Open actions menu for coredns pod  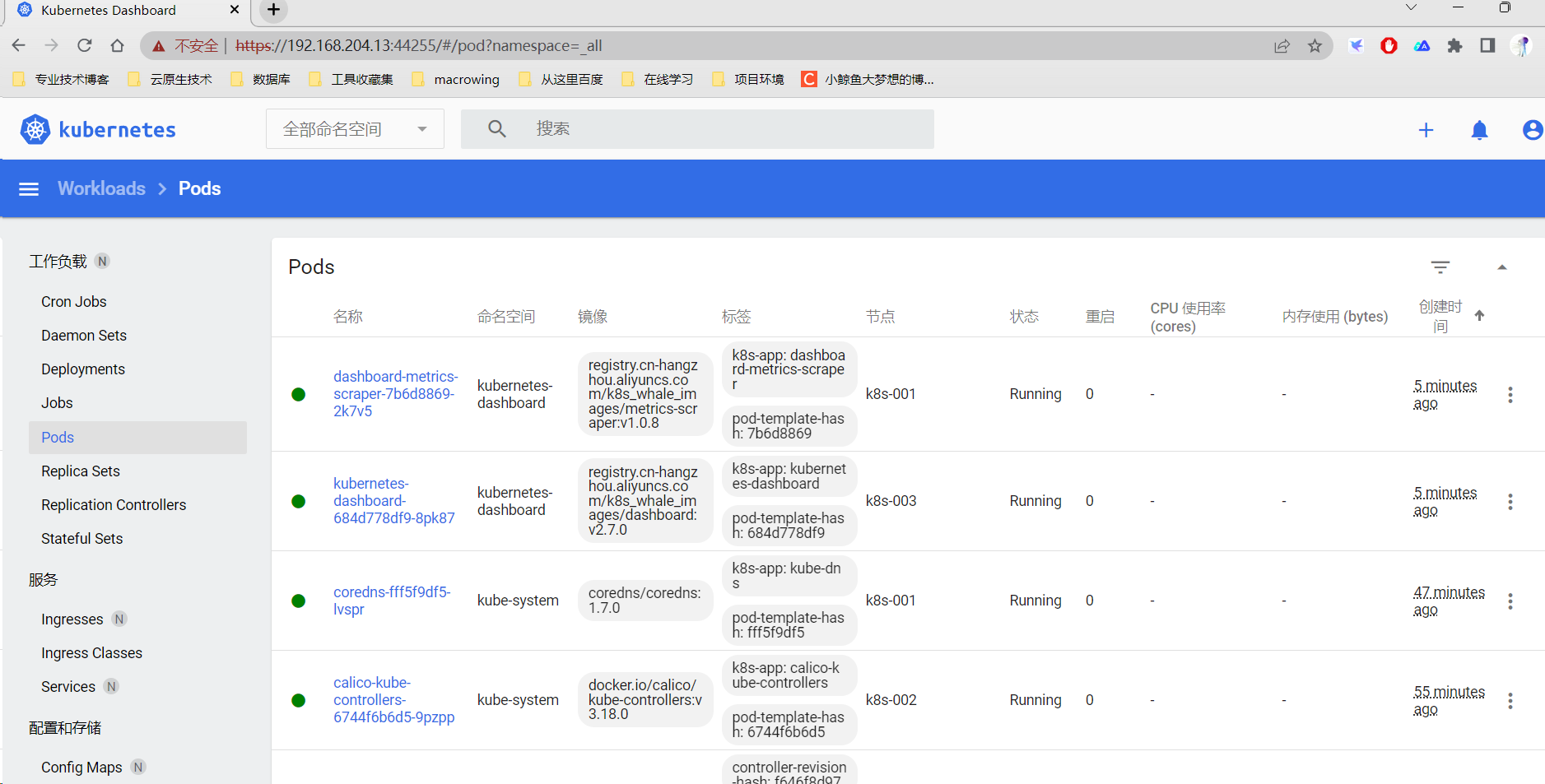(1510, 601)
